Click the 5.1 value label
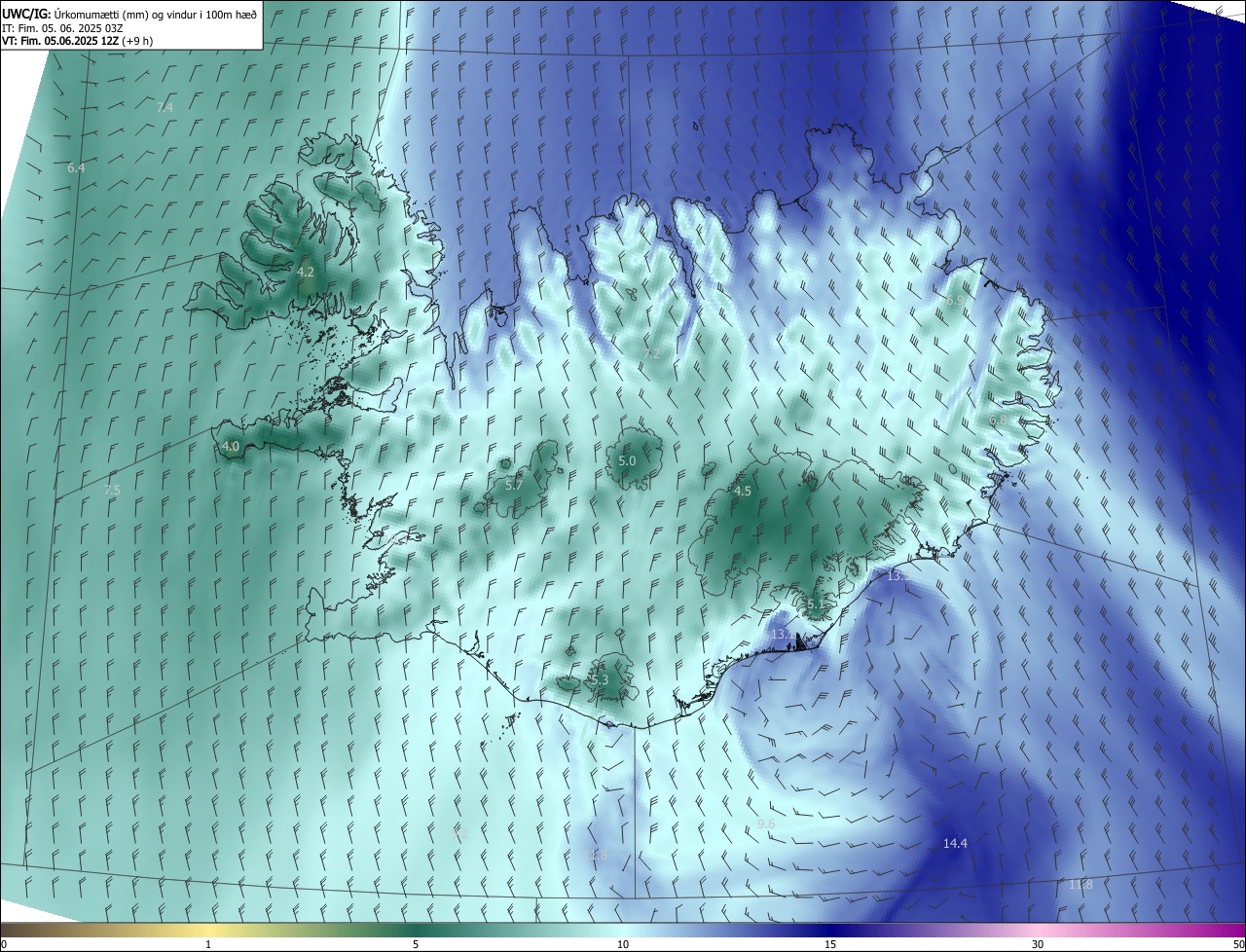This screenshot has width=1246, height=952. [816, 604]
